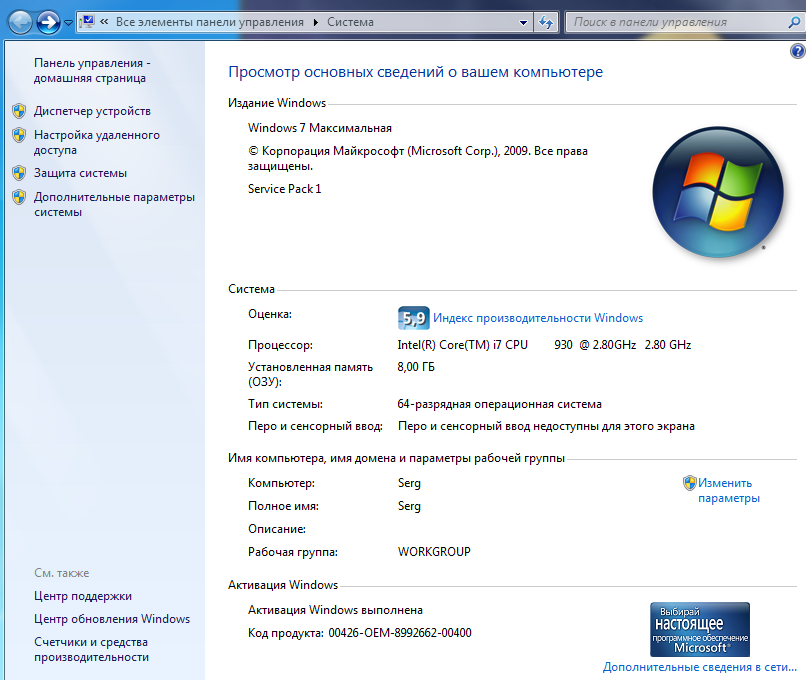This screenshot has width=806, height=680.
Task: Click the shield icon beside 'Защита системы'
Action: tap(19, 173)
